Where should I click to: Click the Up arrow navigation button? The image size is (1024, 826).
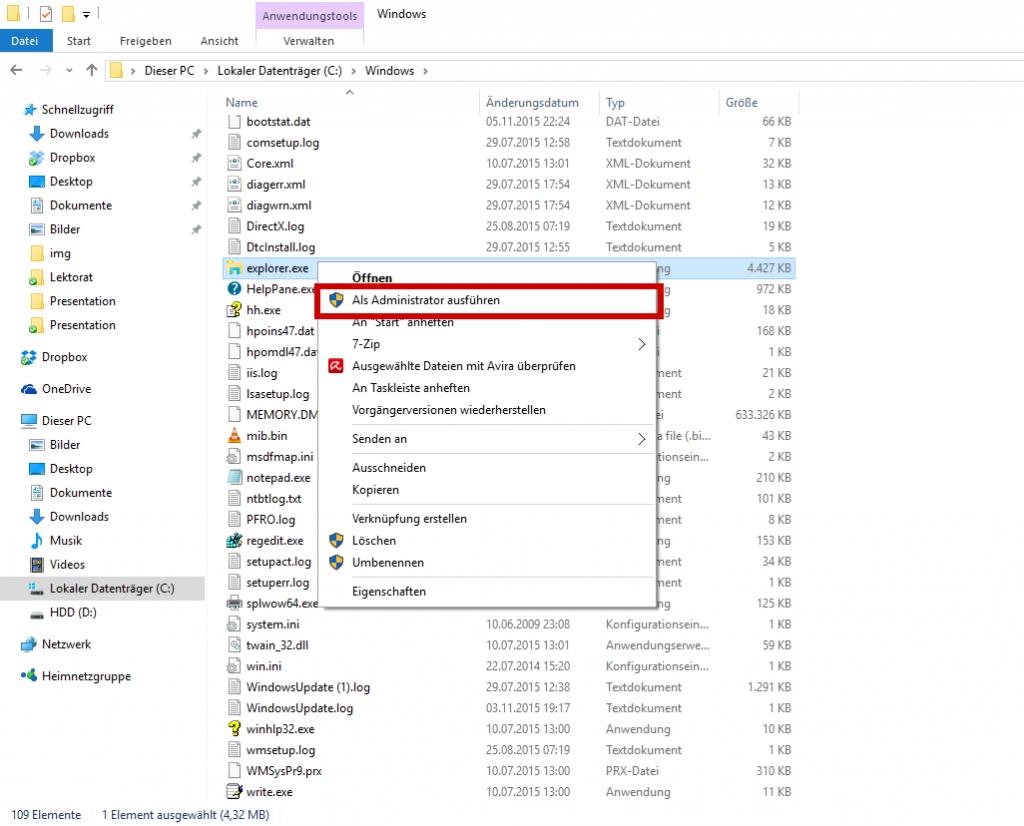click(92, 71)
